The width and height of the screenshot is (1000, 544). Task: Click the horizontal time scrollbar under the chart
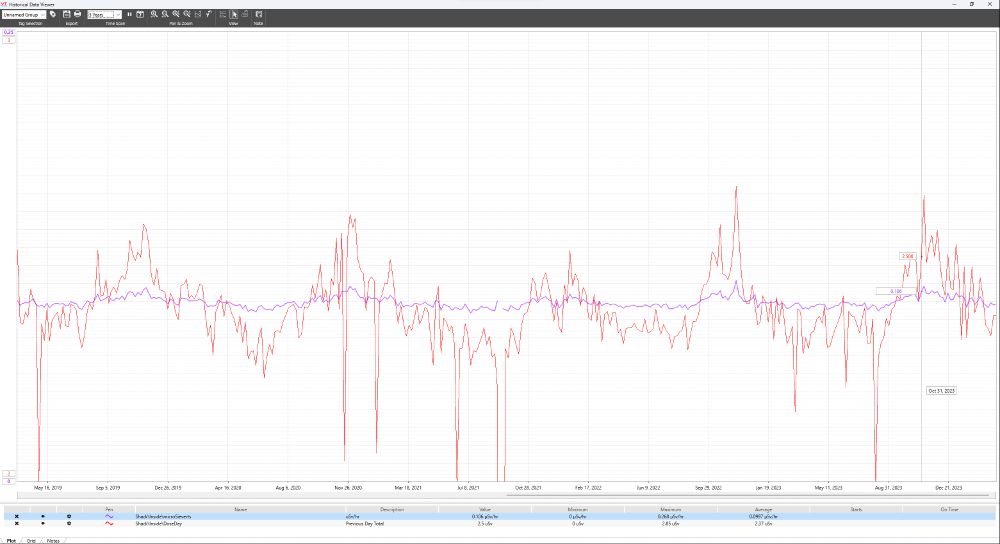tap(506, 495)
